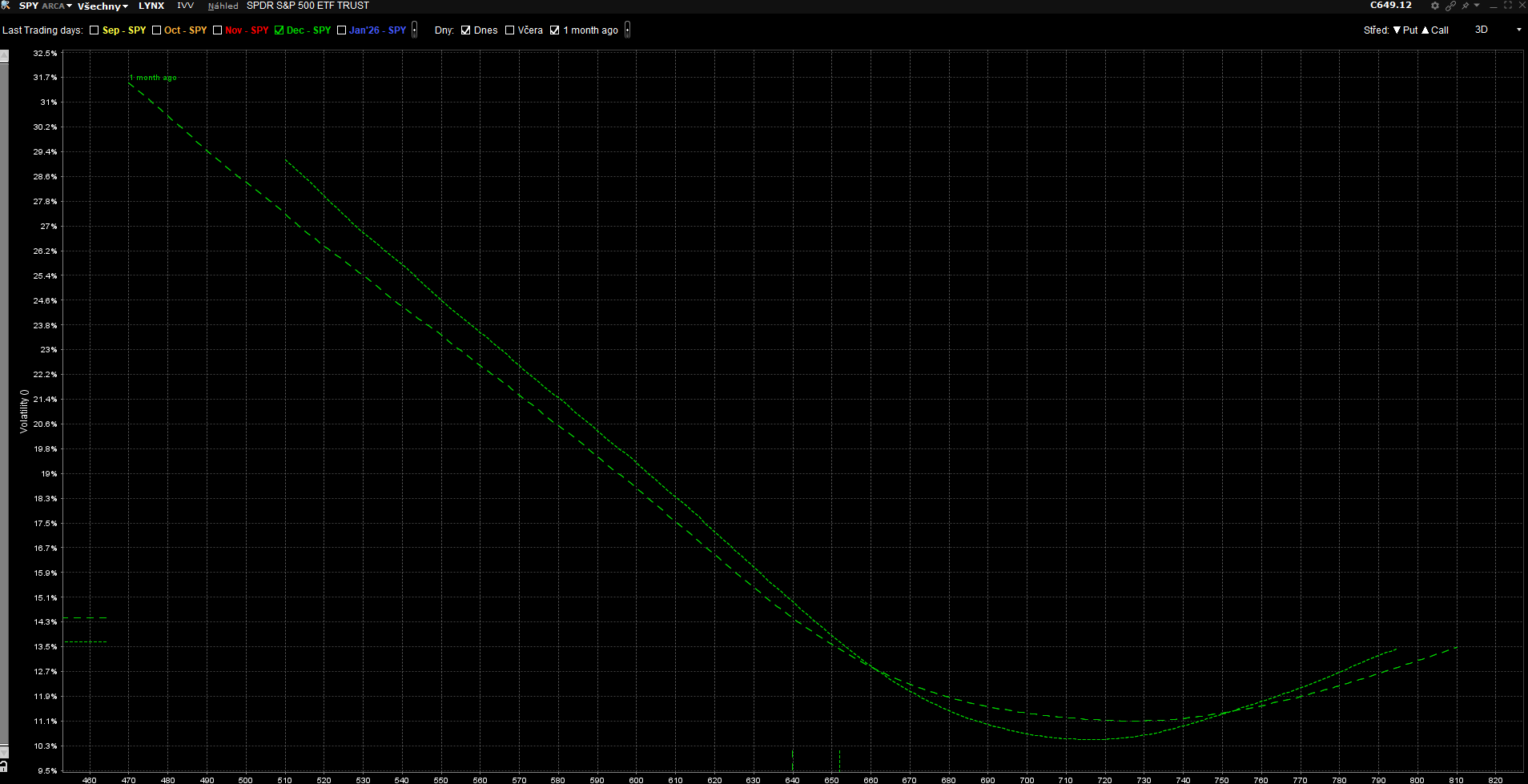Enable the Nov - SPY checkbox
Image resolution: width=1528 pixels, height=784 pixels.
point(217,30)
